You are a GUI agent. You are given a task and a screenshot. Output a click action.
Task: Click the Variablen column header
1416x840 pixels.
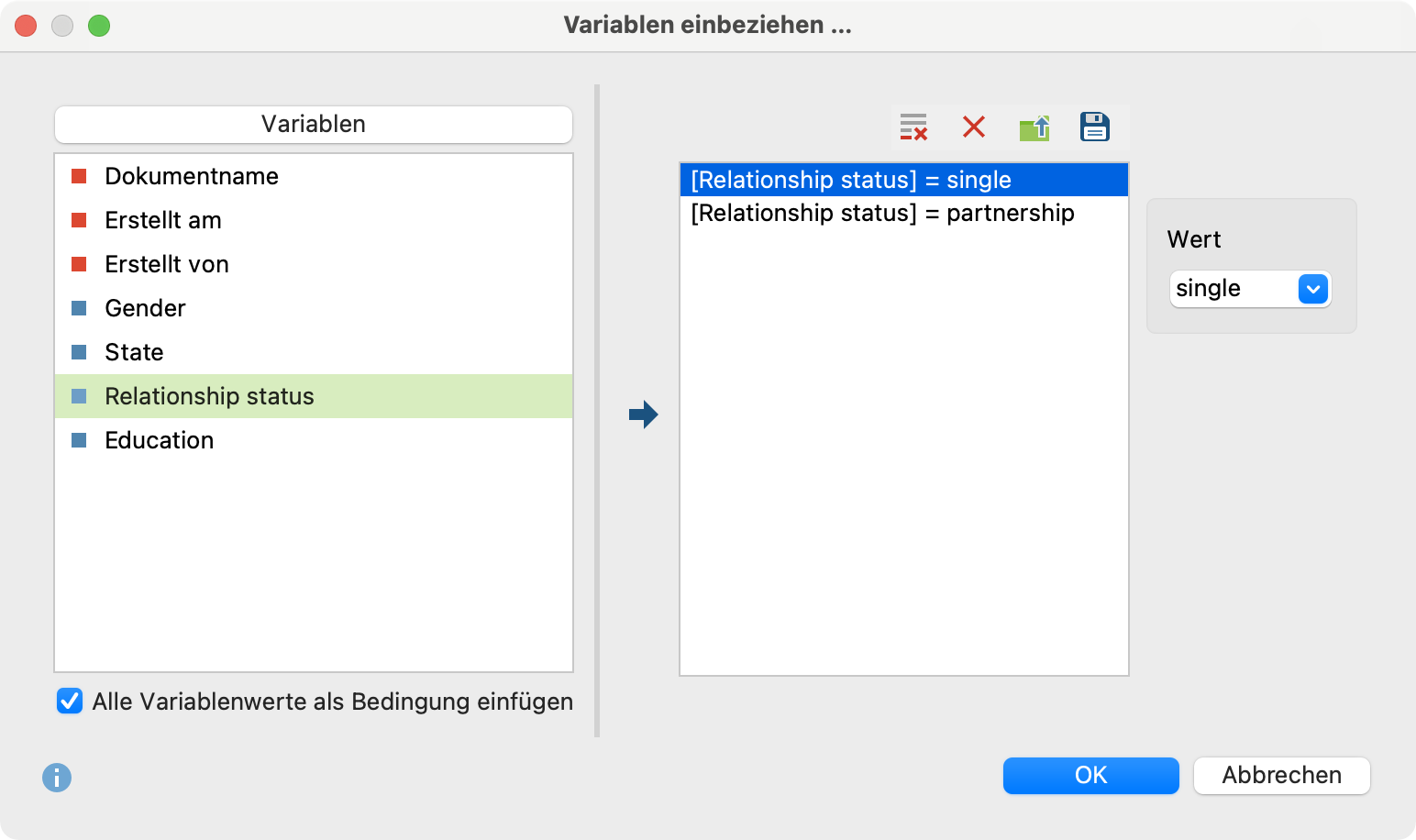coord(314,125)
